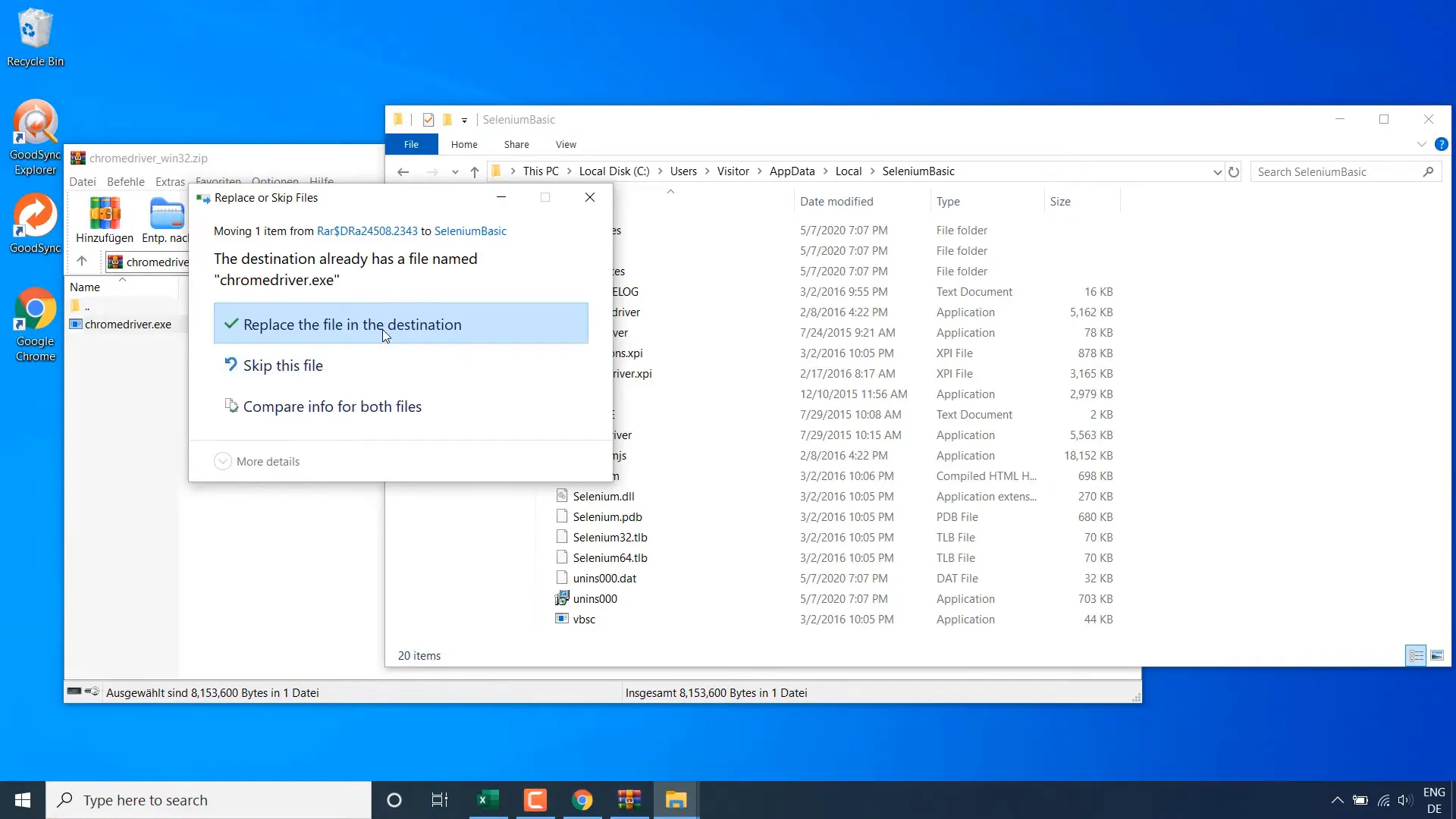Image resolution: width=1456 pixels, height=819 pixels.
Task: Switch to the details view in the status bar
Action: (x=1416, y=655)
